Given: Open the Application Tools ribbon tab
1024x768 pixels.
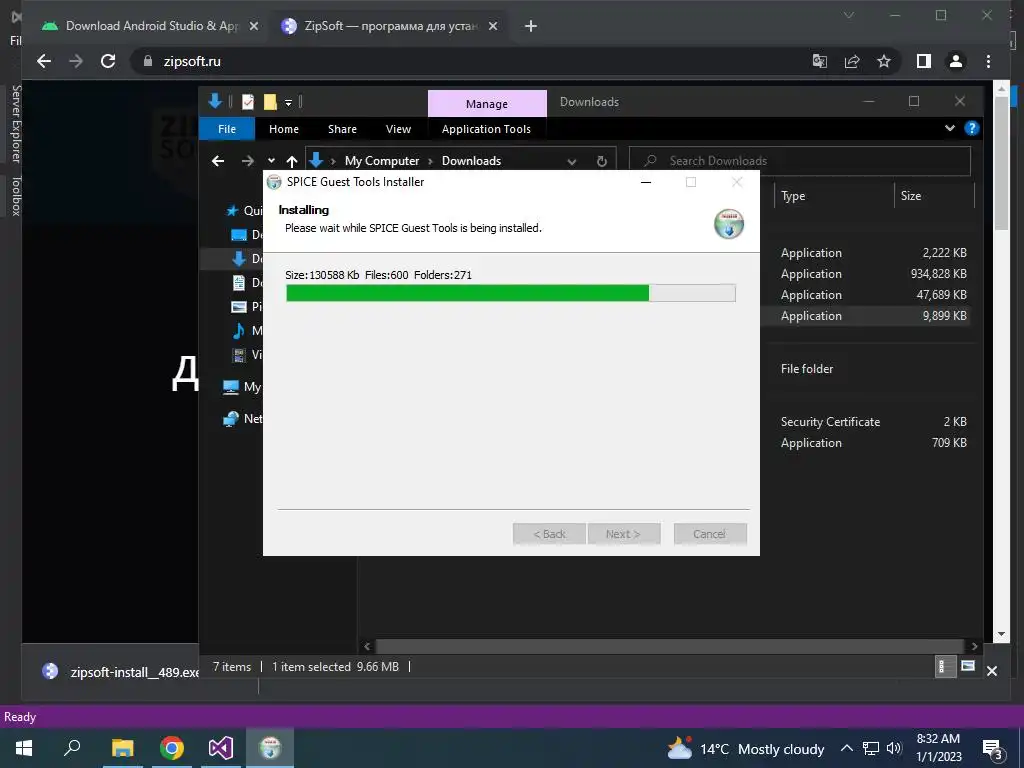Looking at the screenshot, I should (486, 129).
